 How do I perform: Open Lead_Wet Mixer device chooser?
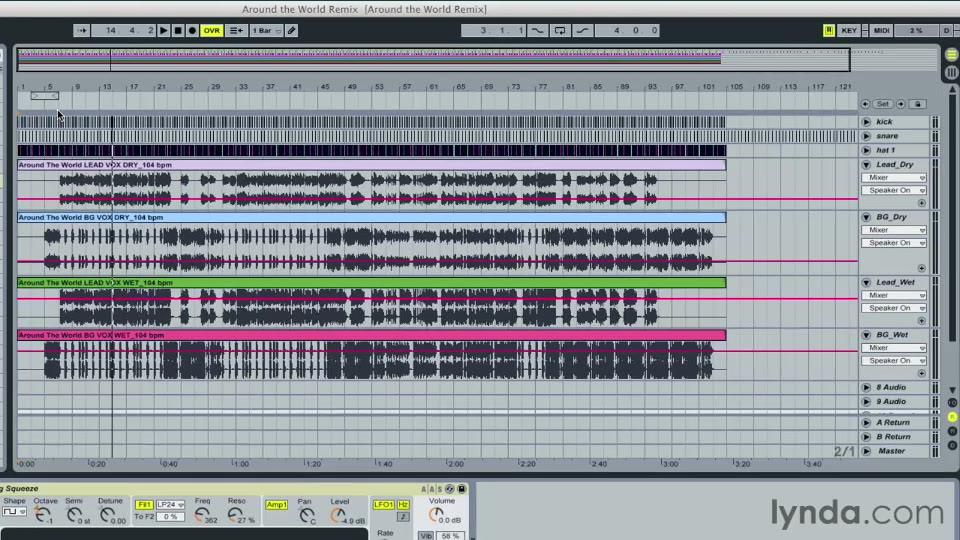(x=894, y=296)
